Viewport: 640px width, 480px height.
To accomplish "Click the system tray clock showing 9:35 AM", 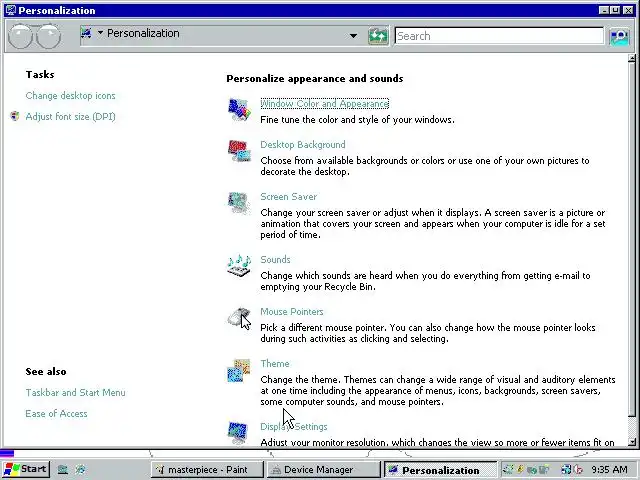I will [x=609, y=469].
